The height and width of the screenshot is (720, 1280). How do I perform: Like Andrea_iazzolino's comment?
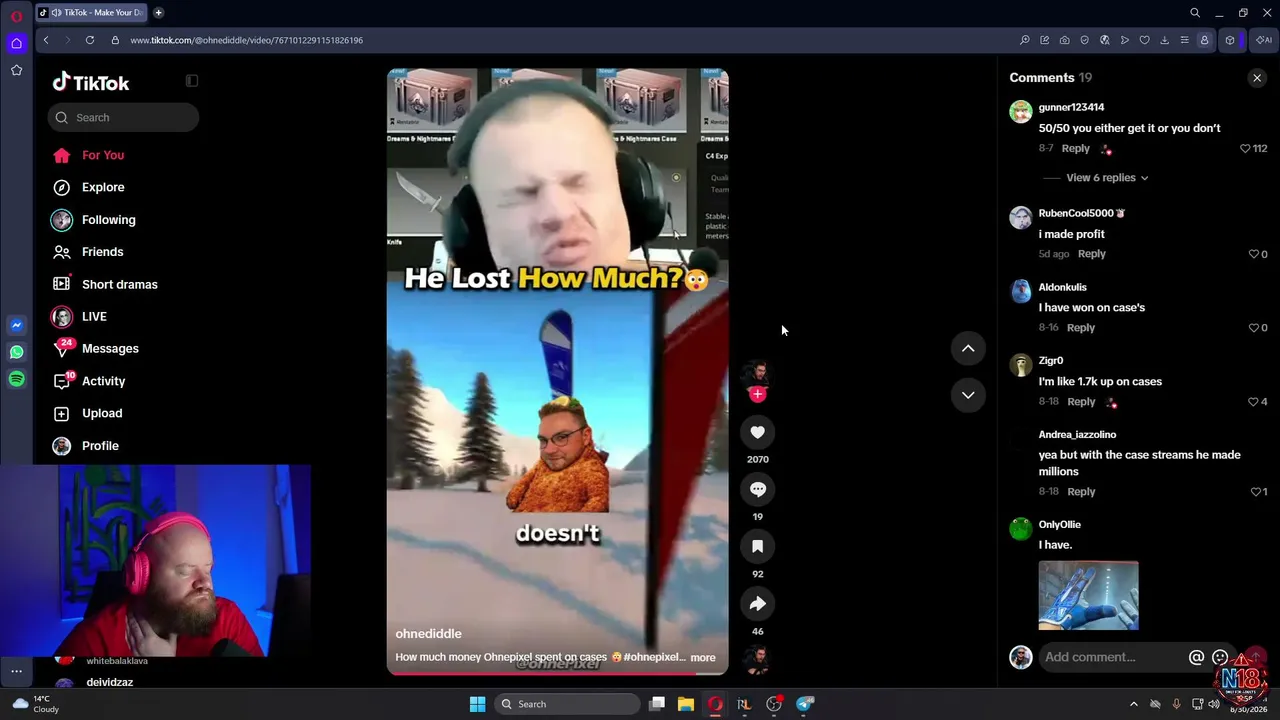point(1256,492)
